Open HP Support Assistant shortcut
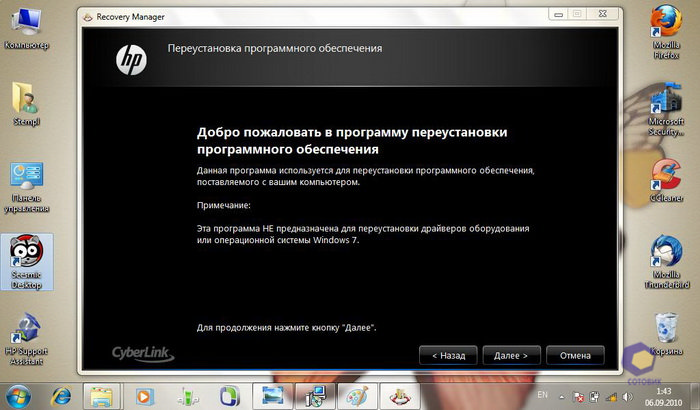This screenshot has width=700, height=410. [x=26, y=334]
